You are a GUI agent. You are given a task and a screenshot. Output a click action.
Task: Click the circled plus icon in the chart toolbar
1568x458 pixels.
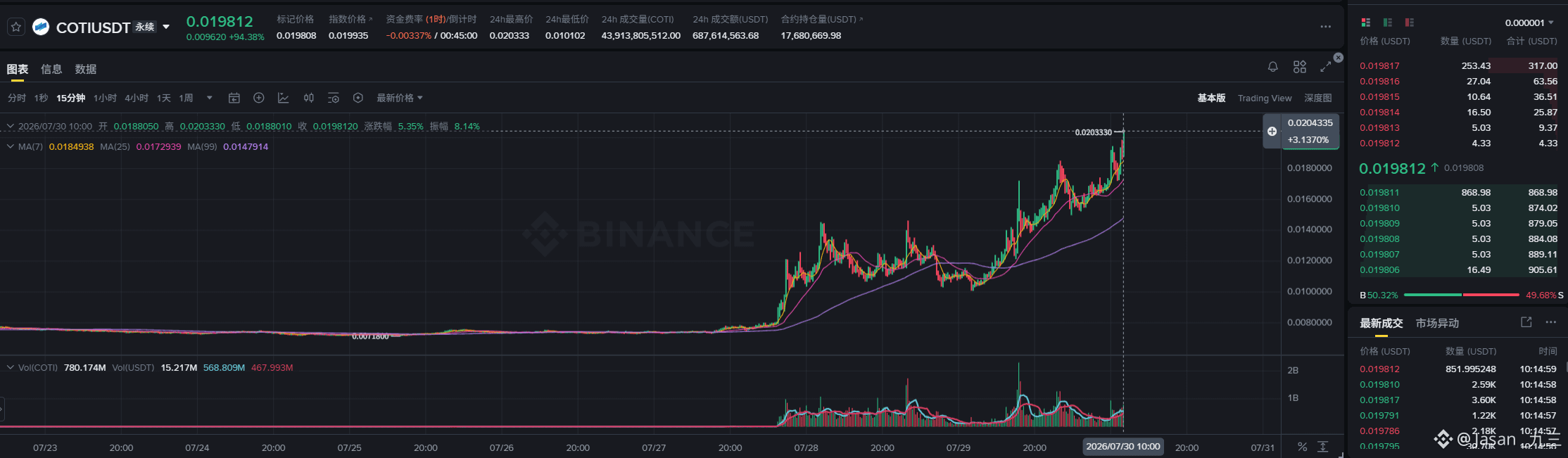[x=259, y=98]
